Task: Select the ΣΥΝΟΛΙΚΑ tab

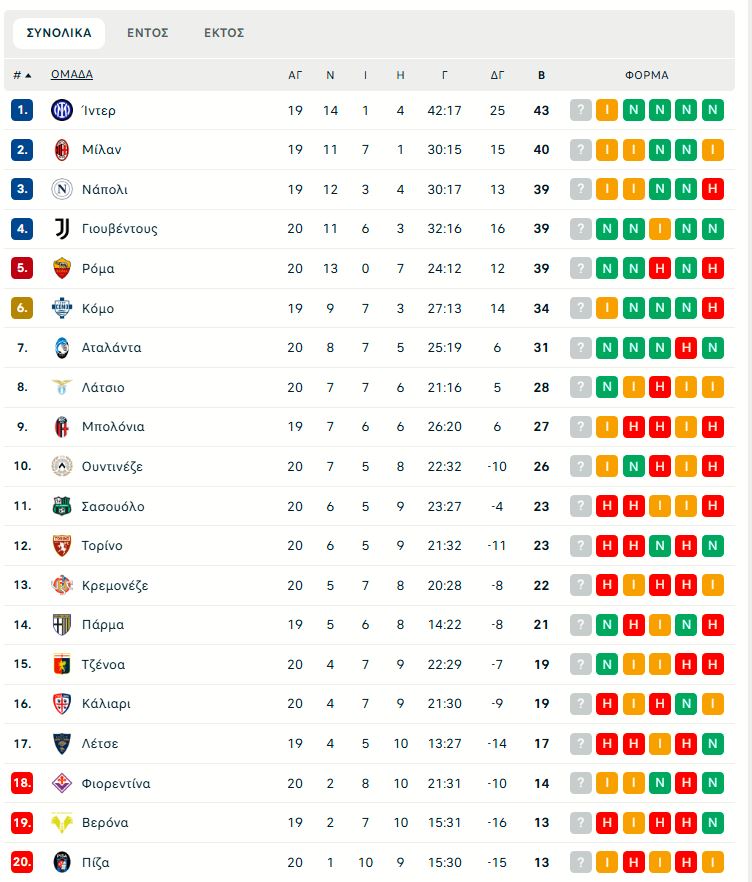Action: (x=60, y=32)
